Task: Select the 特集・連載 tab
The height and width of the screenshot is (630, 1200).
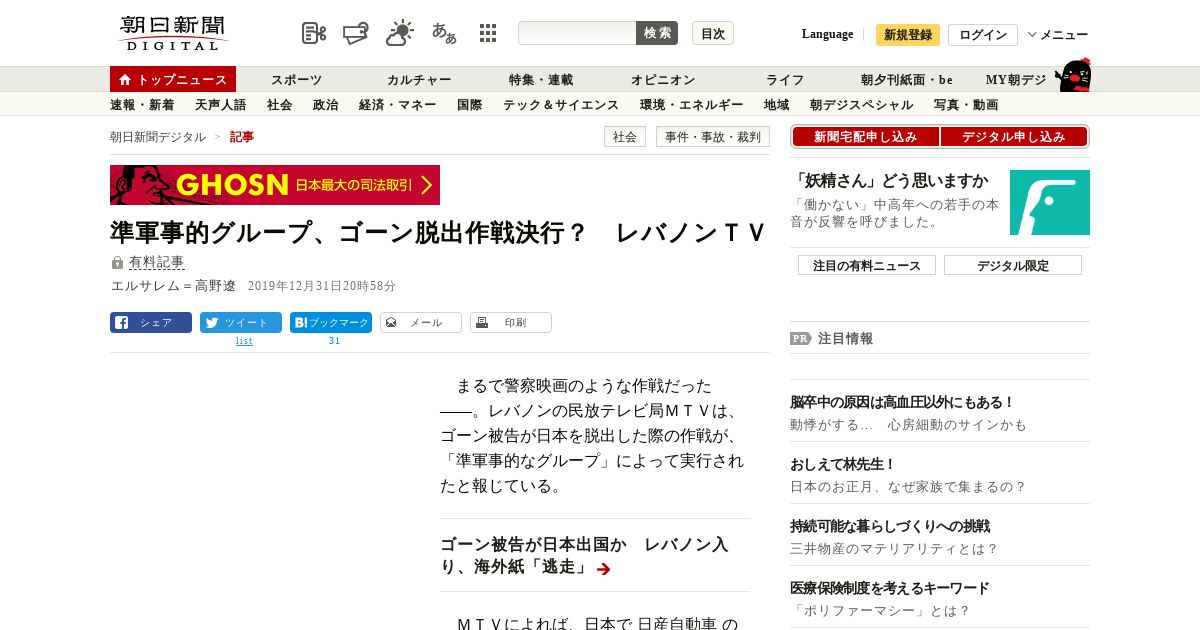Action: tap(541, 80)
